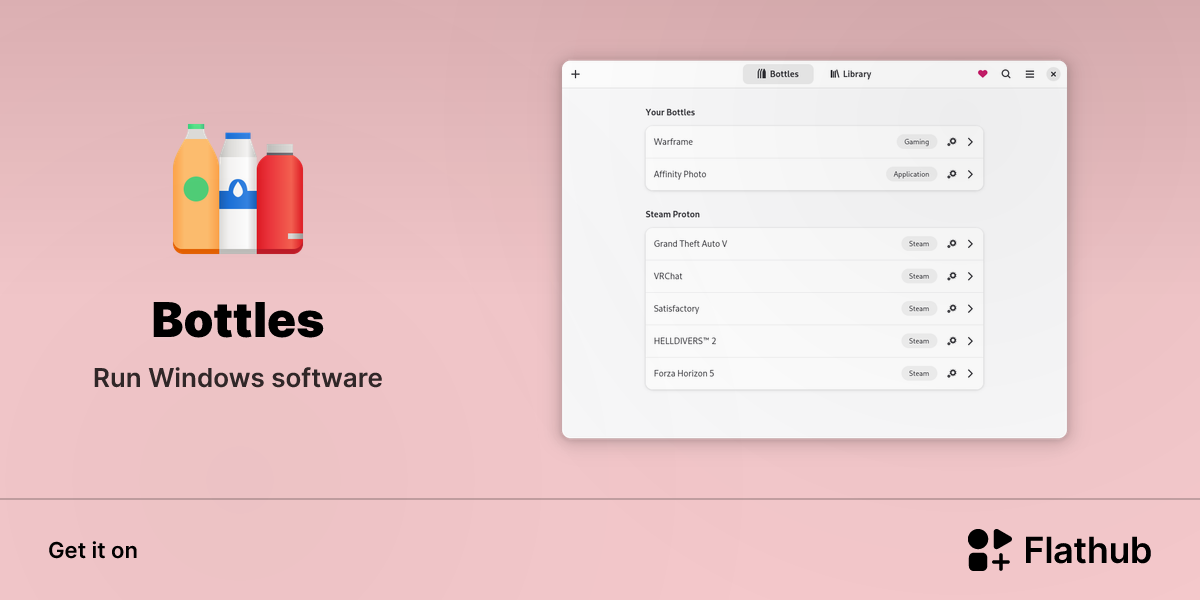This screenshot has width=1200, height=600.
Task: Click the Gaming tag on Warframe
Action: coord(917,142)
